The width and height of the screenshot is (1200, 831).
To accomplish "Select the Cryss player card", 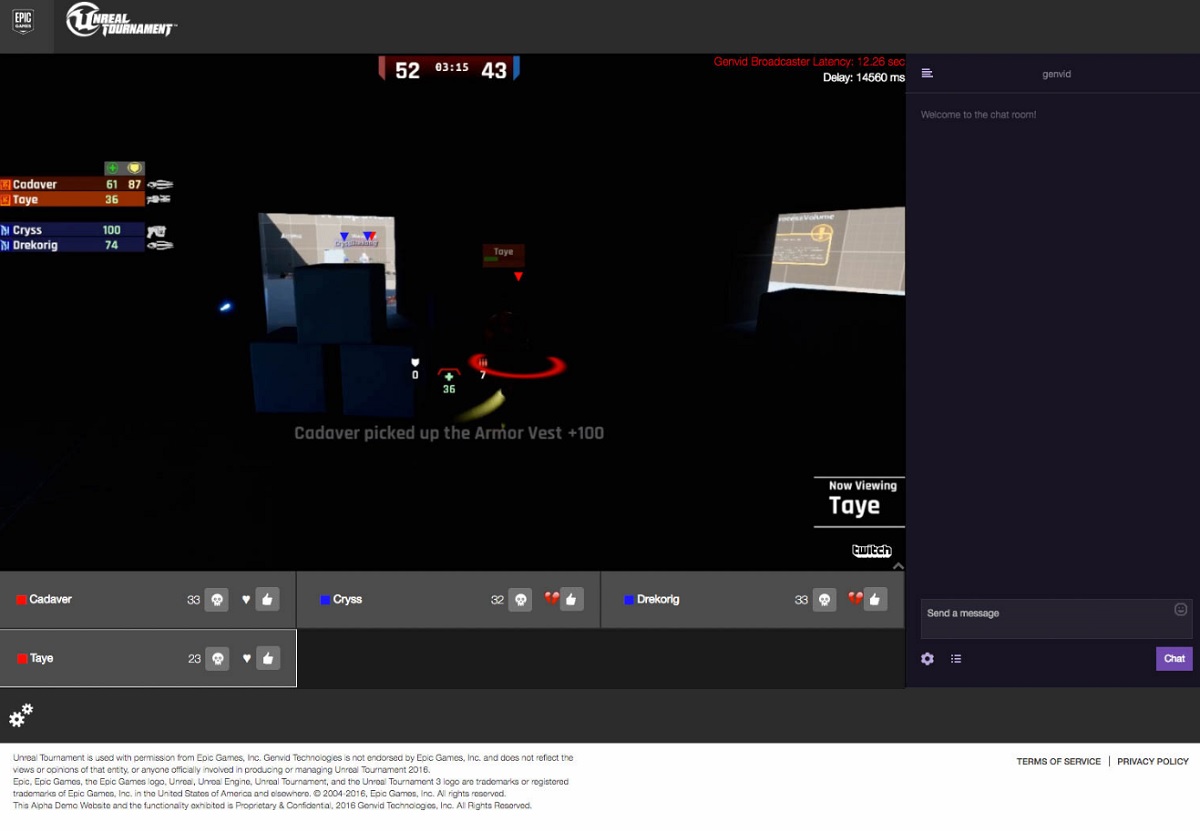I will click(x=448, y=600).
